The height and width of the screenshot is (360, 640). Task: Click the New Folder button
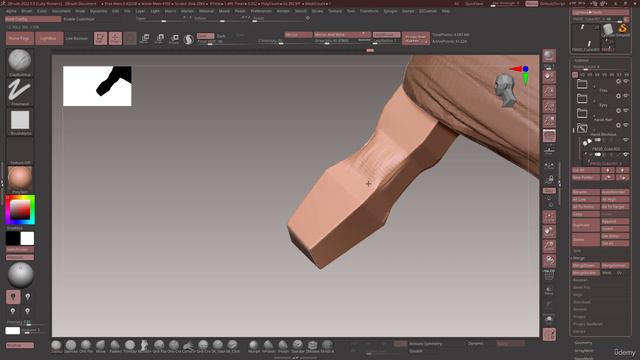(x=586, y=178)
